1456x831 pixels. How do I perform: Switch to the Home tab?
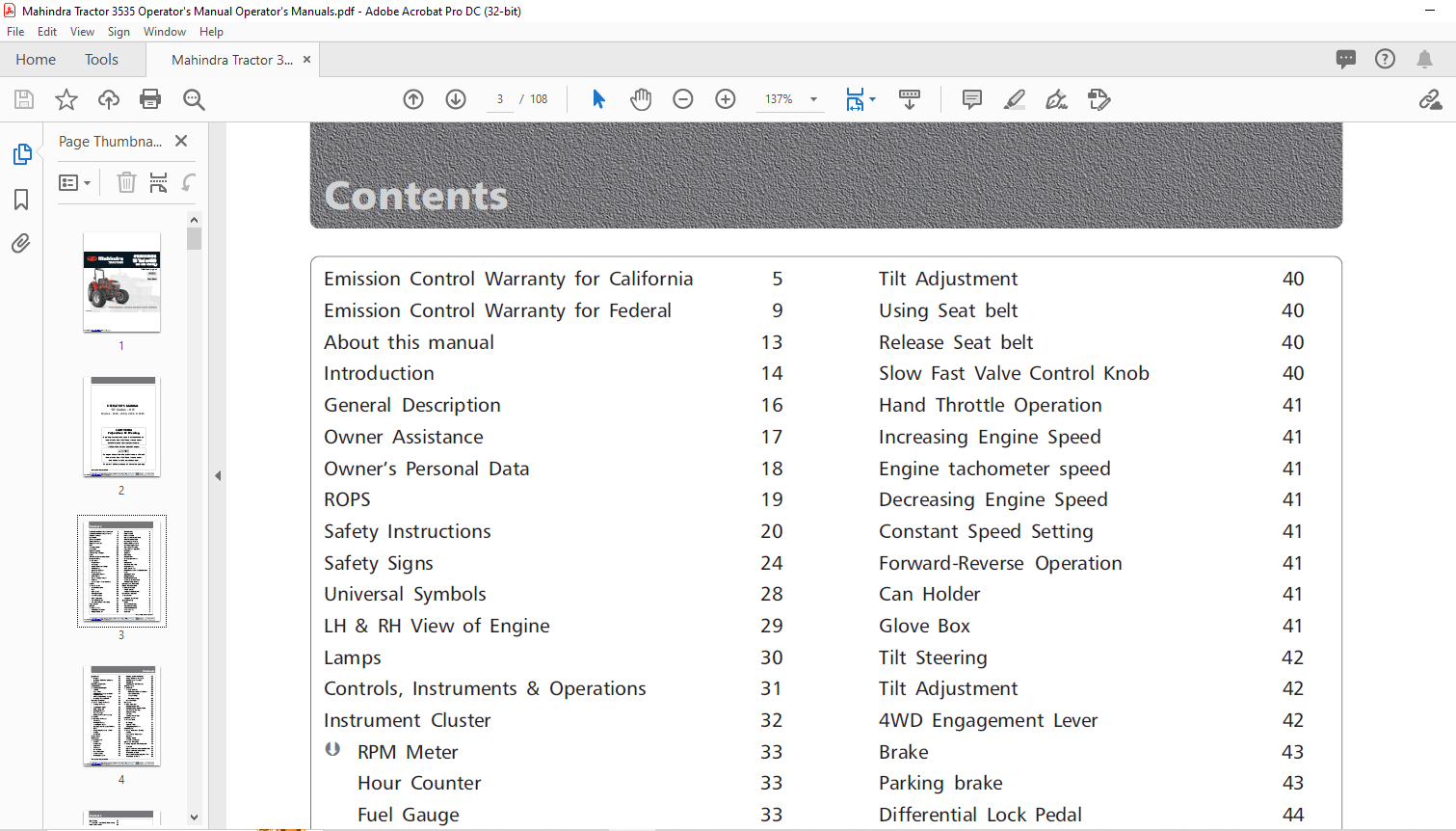(x=36, y=60)
